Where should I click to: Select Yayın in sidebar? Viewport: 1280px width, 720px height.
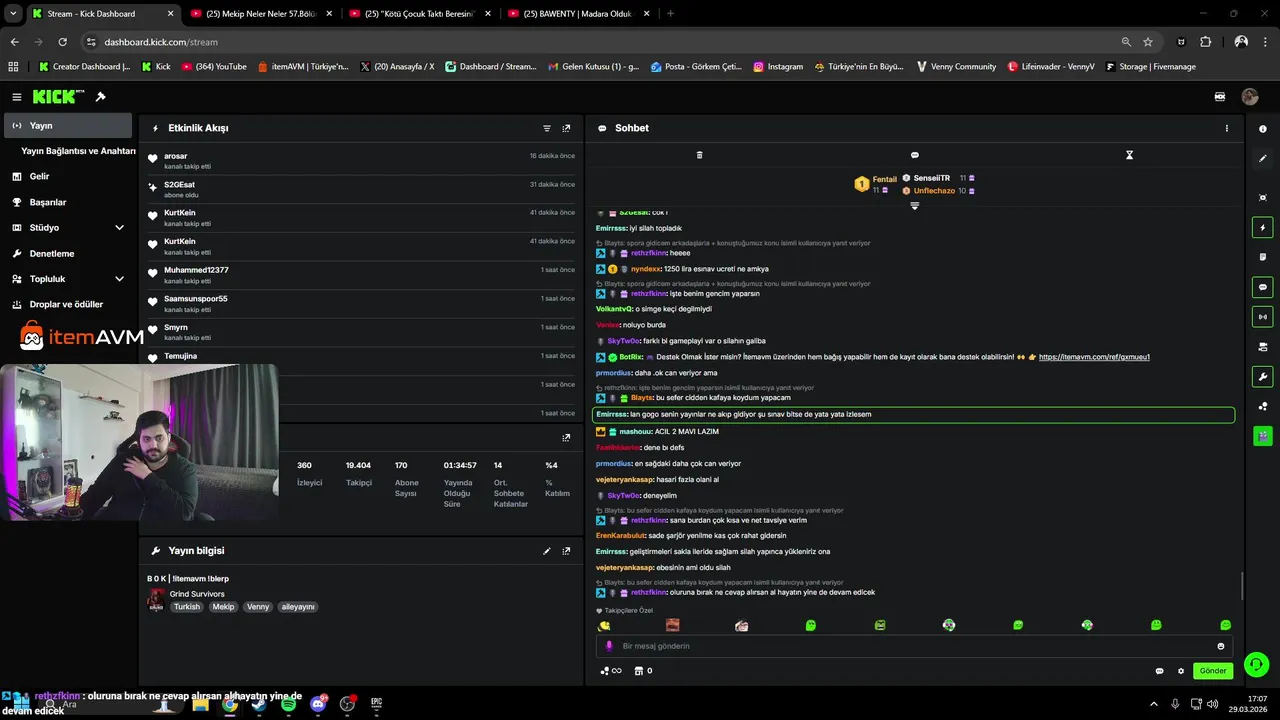pyautogui.click(x=68, y=125)
